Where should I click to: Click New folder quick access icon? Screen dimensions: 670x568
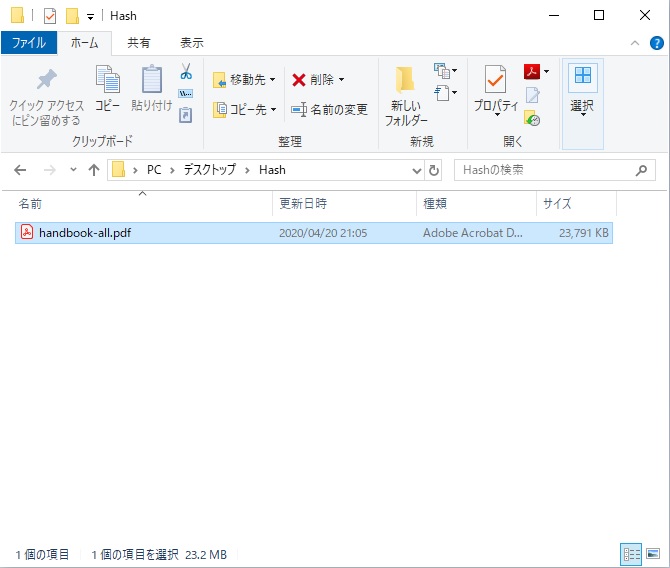pyautogui.click(x=72, y=16)
